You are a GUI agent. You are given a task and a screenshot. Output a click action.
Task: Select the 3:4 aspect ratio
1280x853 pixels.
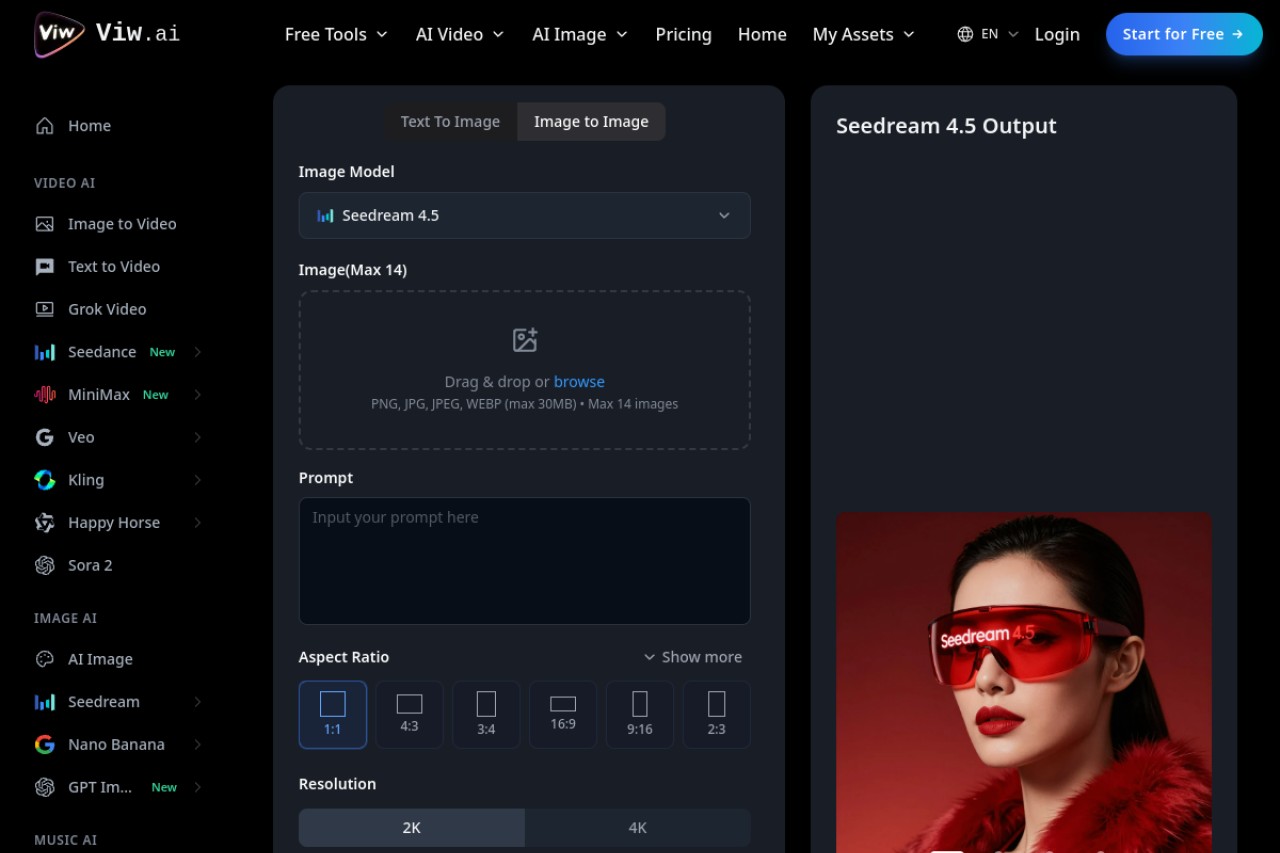tap(486, 715)
